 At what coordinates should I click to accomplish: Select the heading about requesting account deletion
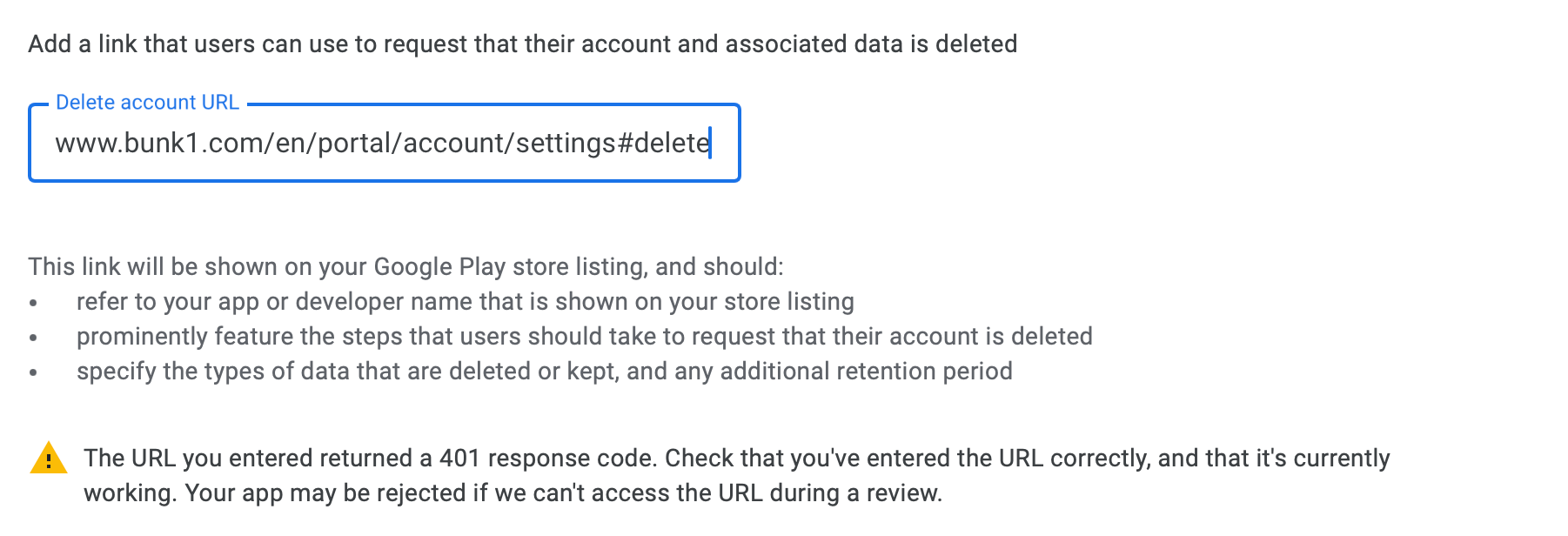522,43
